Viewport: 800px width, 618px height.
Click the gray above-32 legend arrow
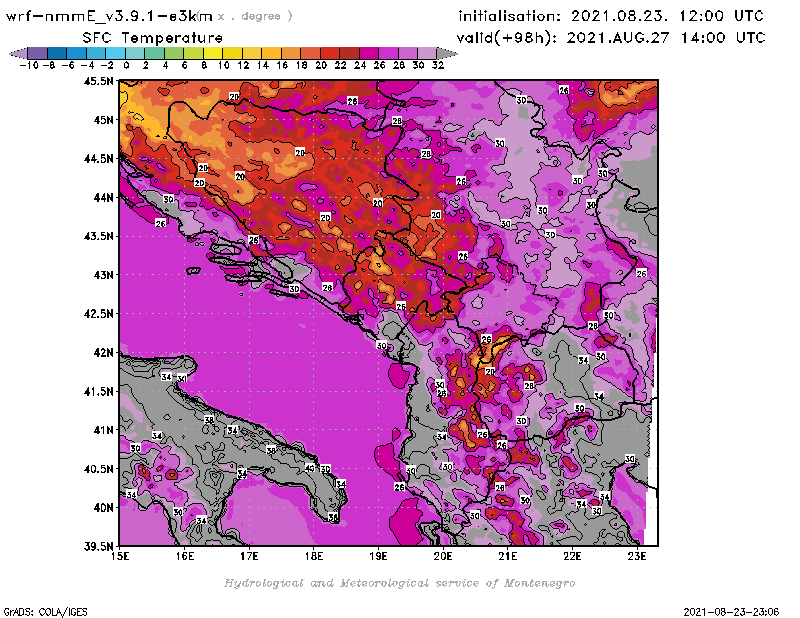click(447, 53)
